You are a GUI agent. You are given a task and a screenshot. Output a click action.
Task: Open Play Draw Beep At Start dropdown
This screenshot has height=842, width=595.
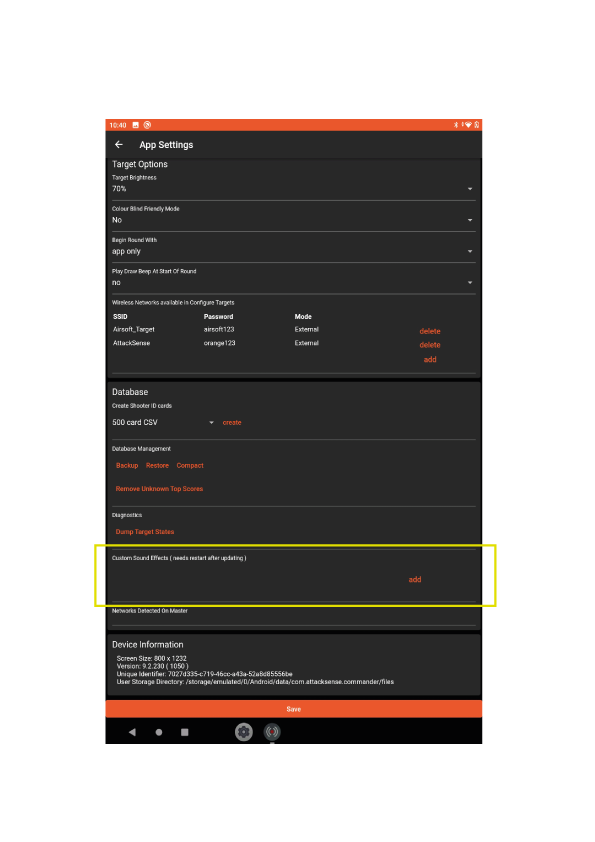294,282
